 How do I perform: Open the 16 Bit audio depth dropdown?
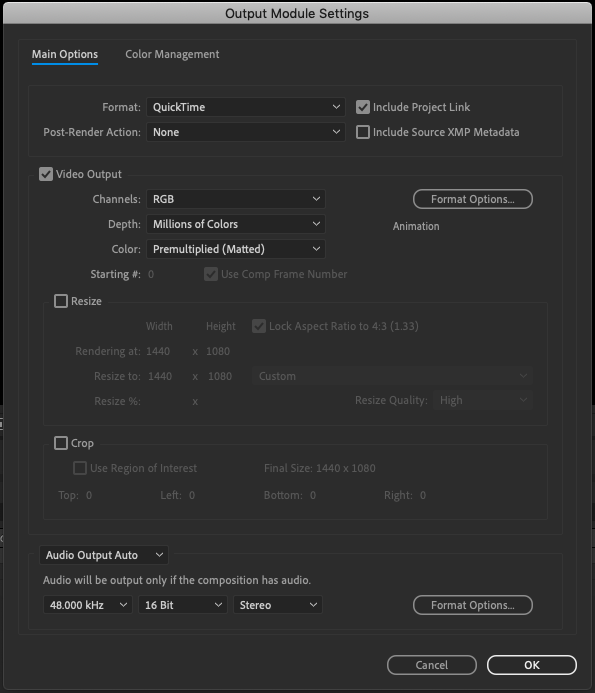[183, 605]
